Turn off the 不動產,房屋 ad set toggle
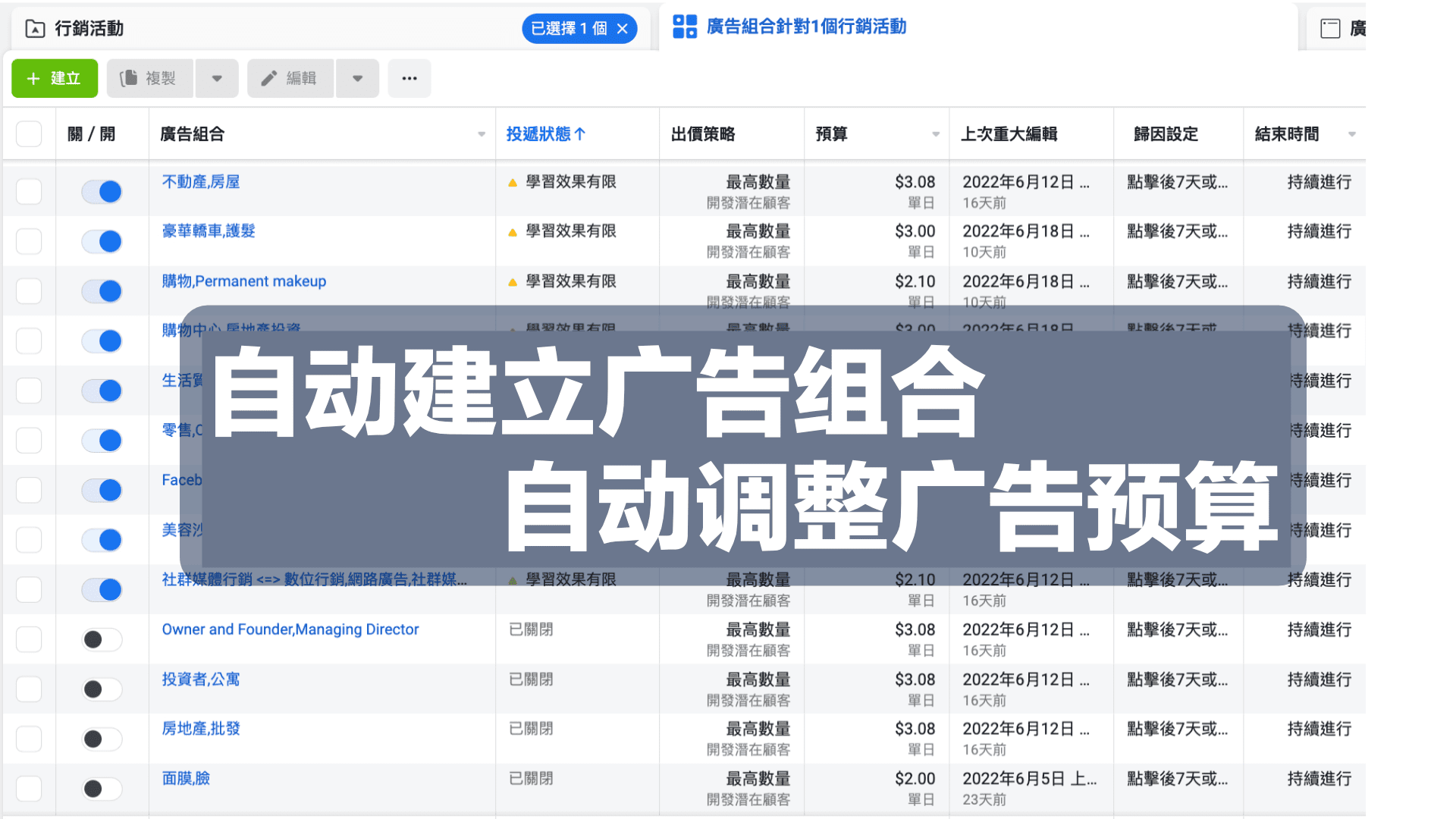This screenshot has height=819, width=1456. click(102, 192)
